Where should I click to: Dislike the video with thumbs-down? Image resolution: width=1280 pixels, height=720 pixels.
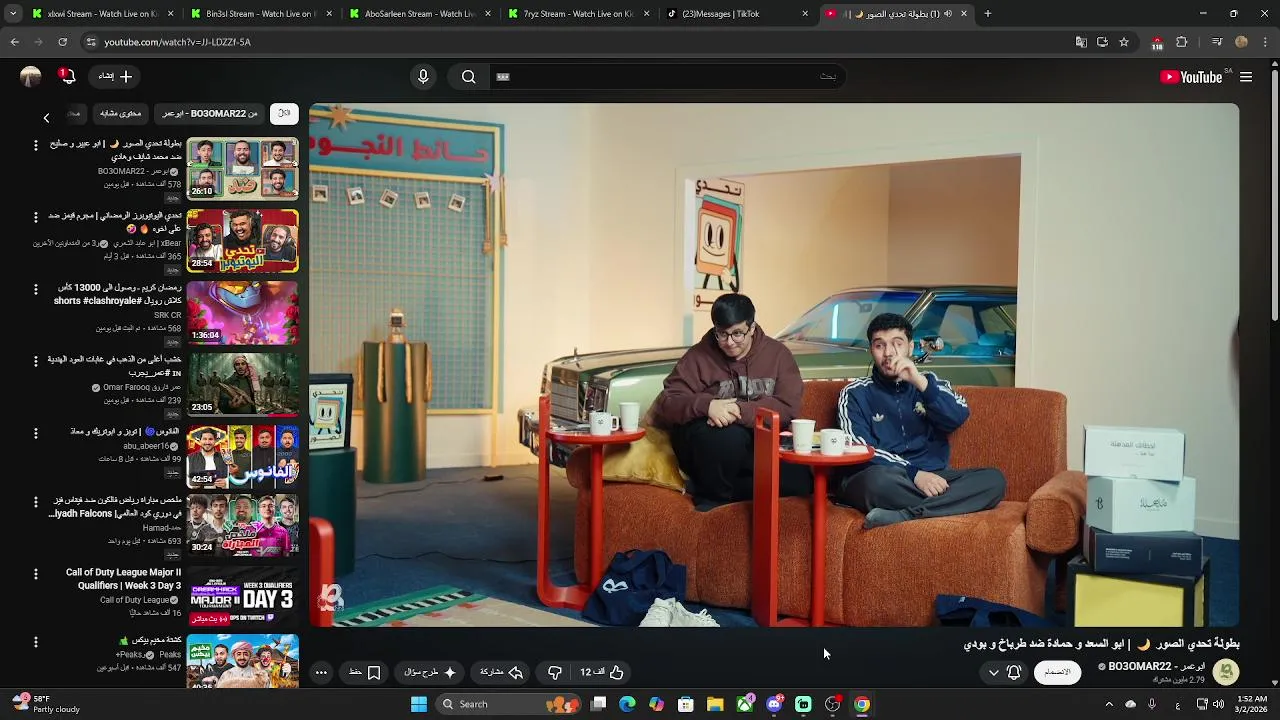coord(555,672)
